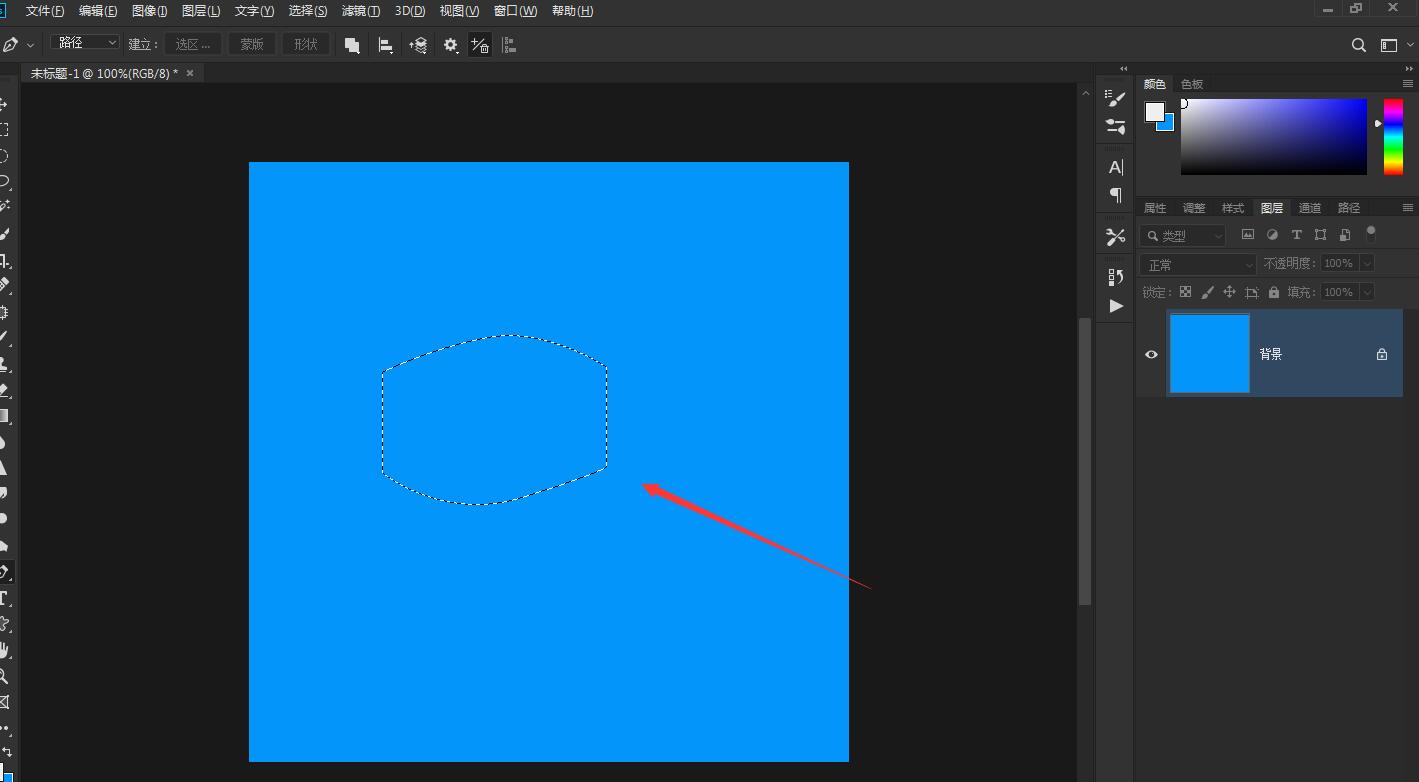Expand the 类型 layer filter dropdown

pos(1184,236)
